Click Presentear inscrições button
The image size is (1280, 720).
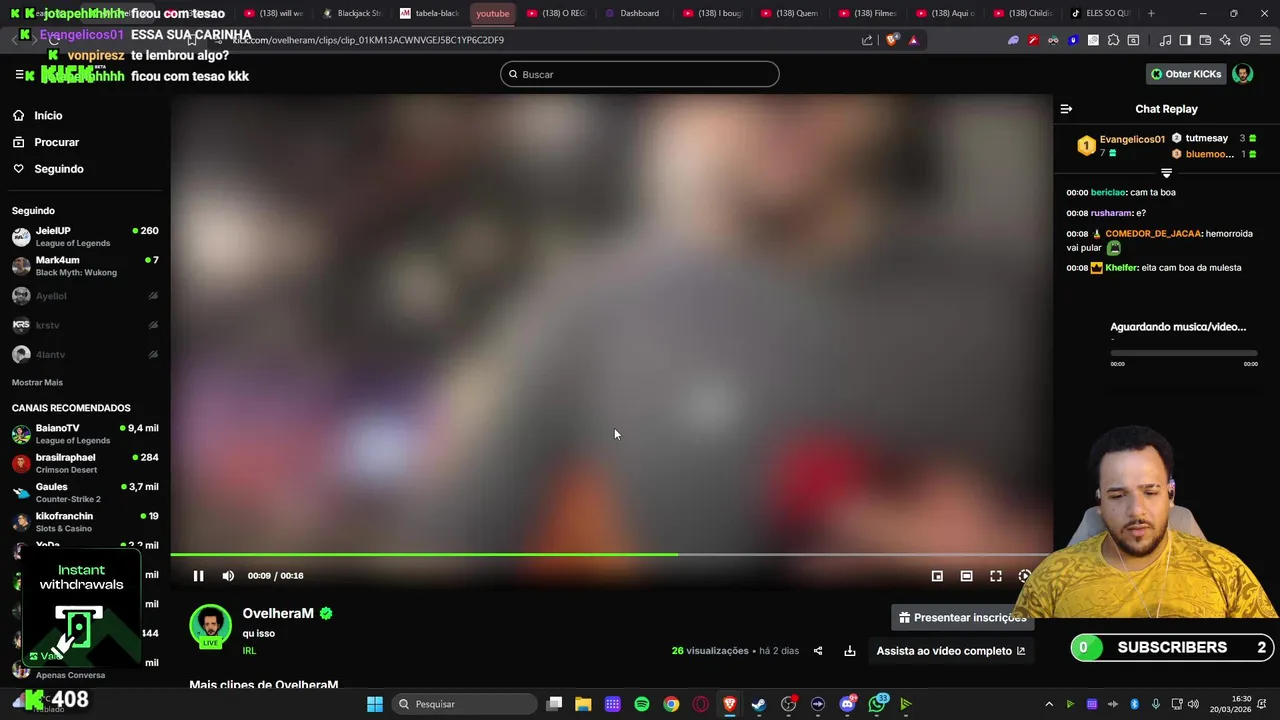point(960,618)
